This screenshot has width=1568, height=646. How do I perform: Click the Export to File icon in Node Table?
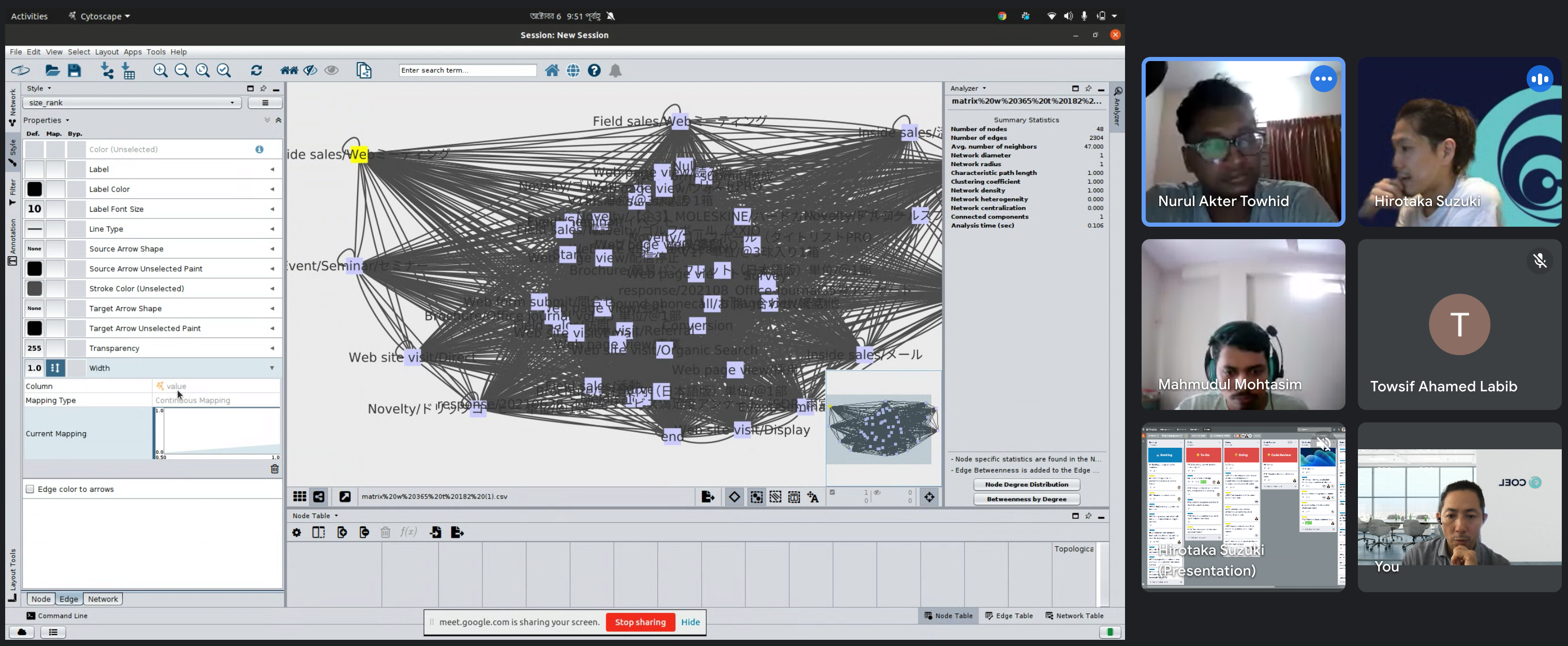point(457,532)
